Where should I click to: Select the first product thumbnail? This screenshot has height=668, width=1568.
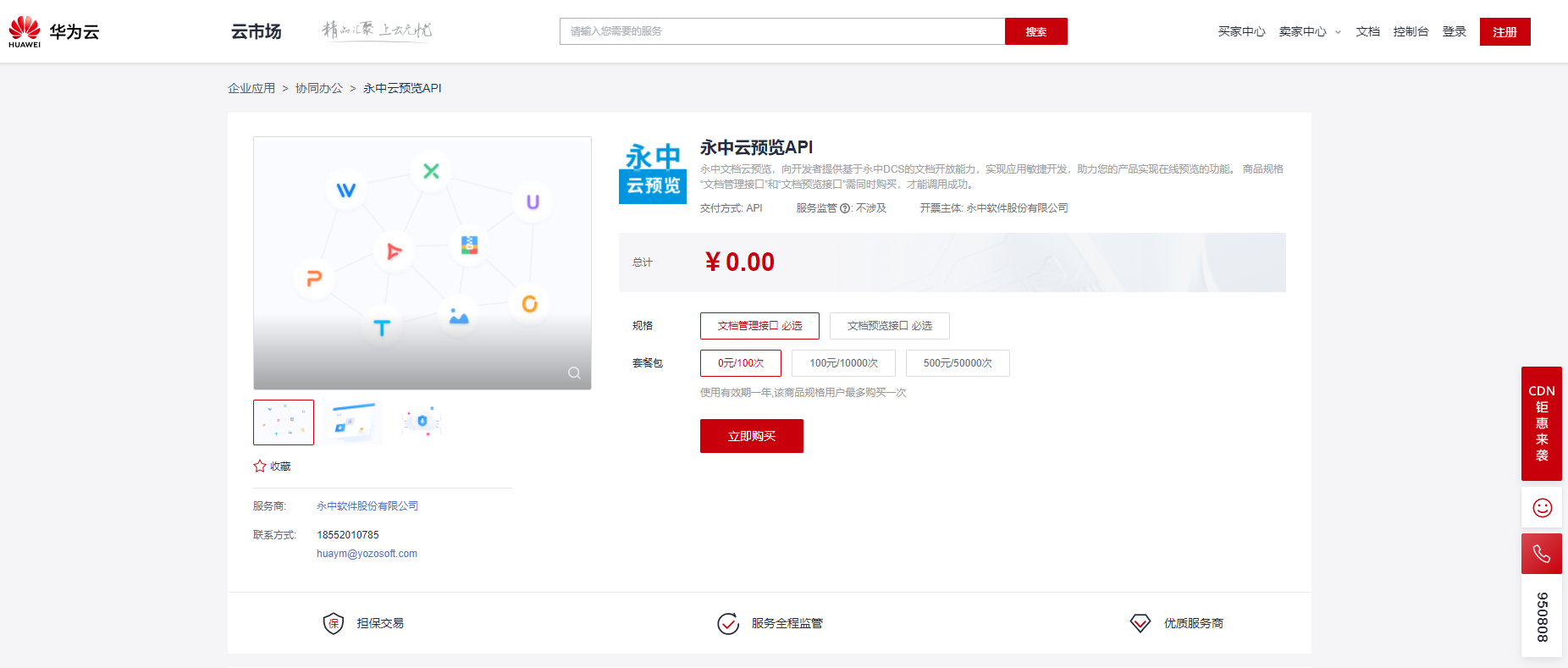click(284, 422)
